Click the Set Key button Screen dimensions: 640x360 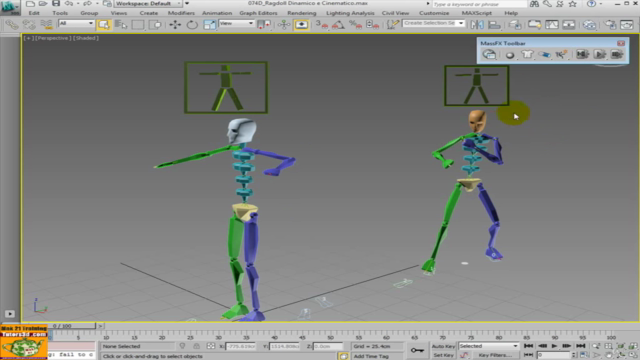pos(443,355)
